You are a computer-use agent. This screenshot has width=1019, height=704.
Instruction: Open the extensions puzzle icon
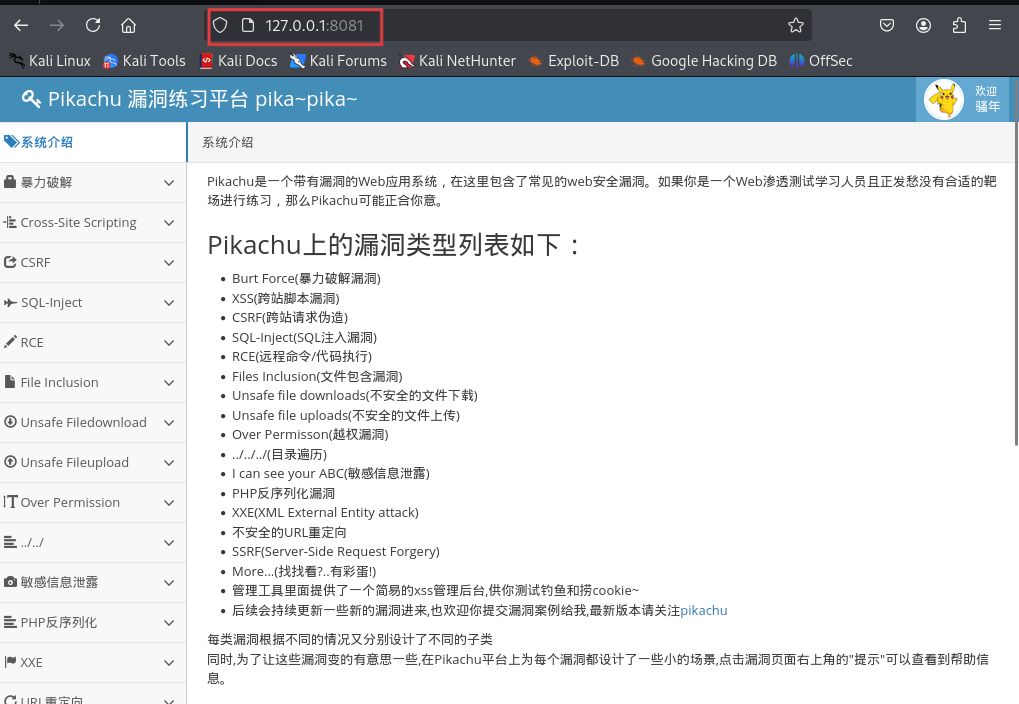tap(959, 25)
